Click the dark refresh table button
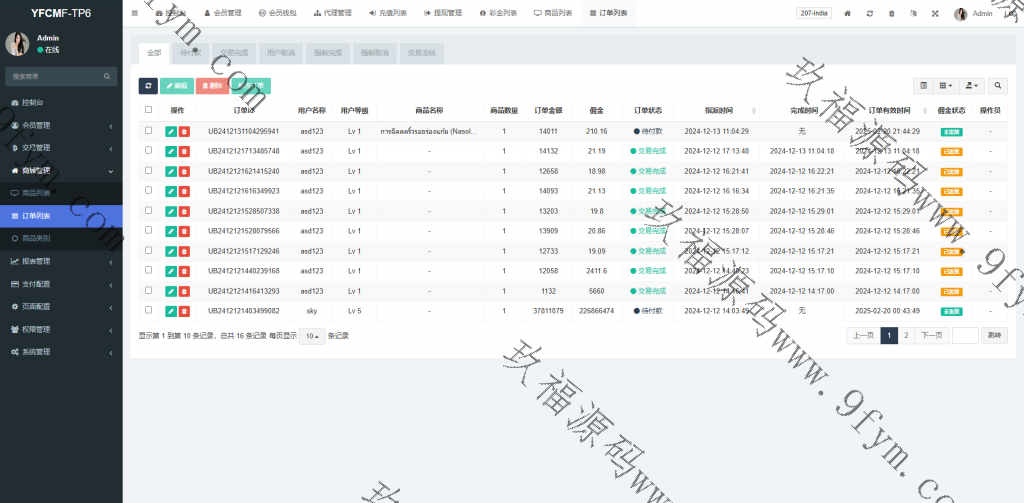The height and width of the screenshot is (503, 1024). pyautogui.click(x=148, y=86)
